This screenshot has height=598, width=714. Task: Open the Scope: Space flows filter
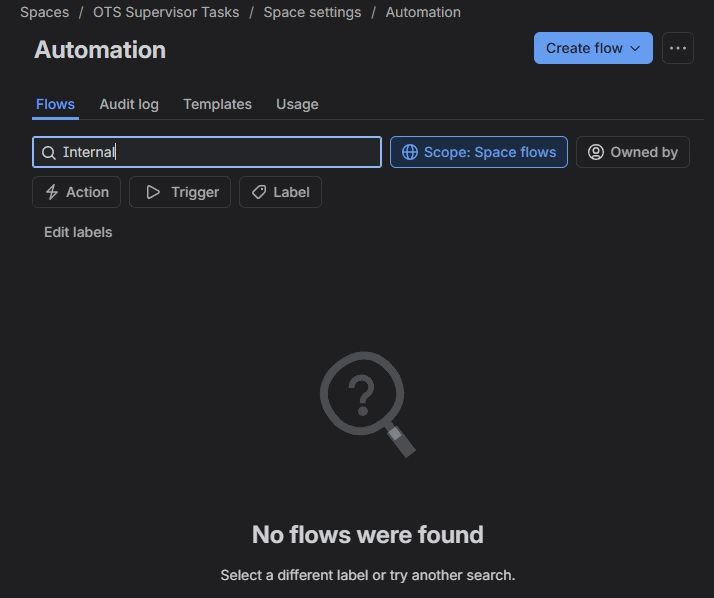[x=479, y=152]
